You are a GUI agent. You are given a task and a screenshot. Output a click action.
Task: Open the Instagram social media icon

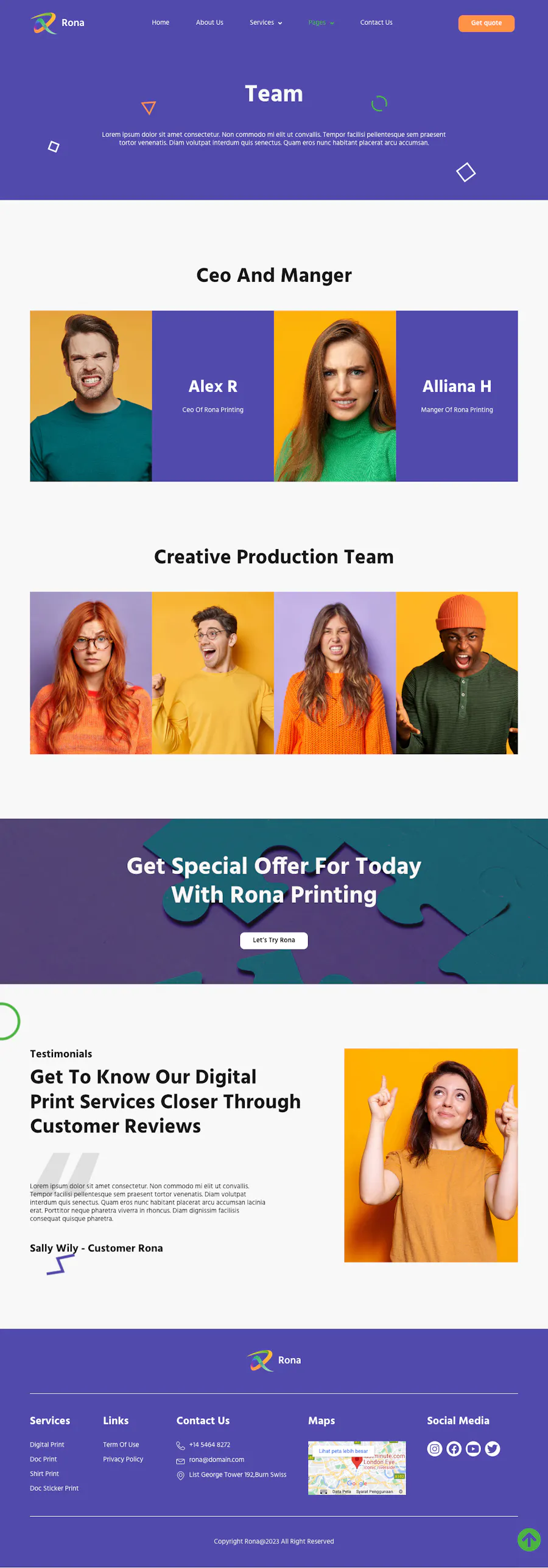434,1449
